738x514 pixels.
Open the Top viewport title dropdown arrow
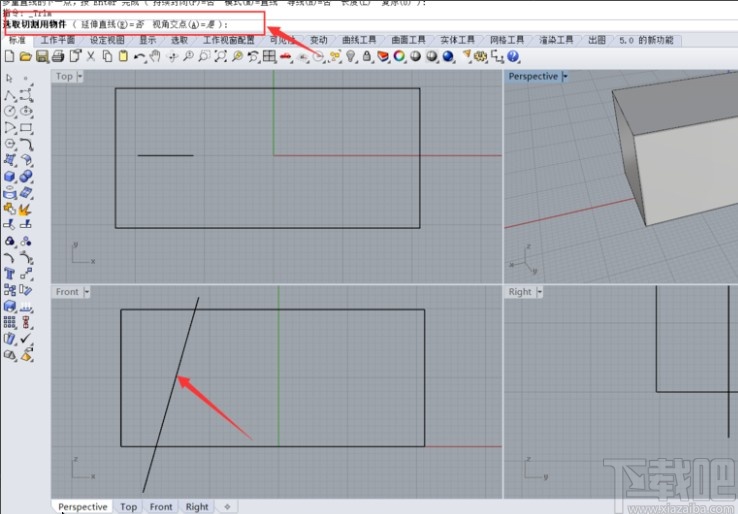coord(80,76)
